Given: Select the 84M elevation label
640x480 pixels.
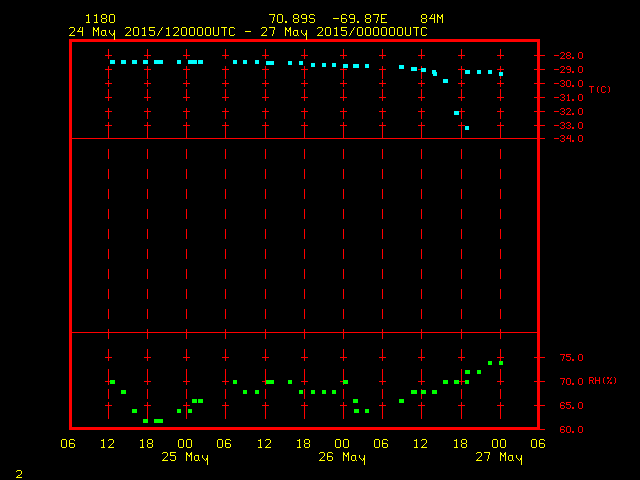Looking at the screenshot, I should 433,19.
